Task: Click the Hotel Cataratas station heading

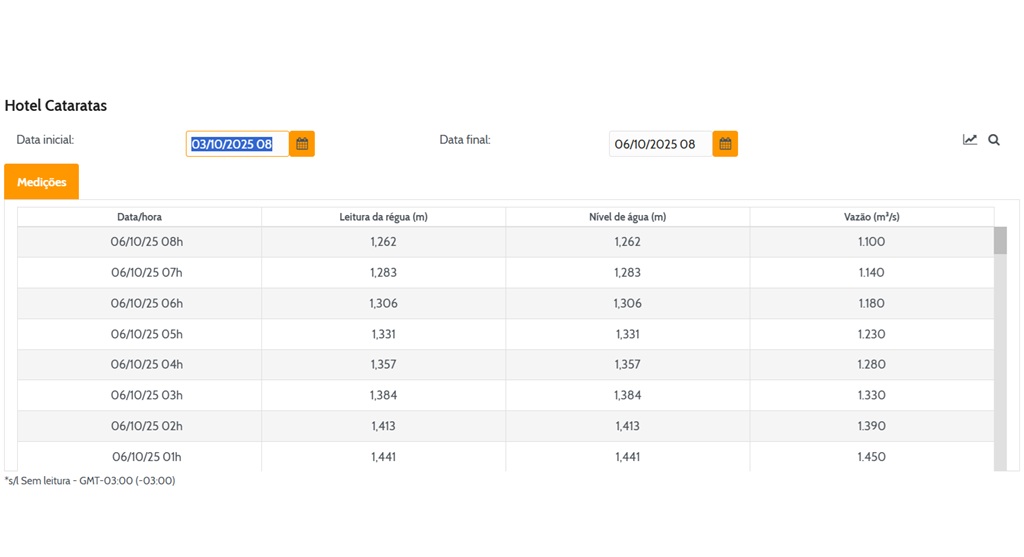Action: click(x=56, y=105)
